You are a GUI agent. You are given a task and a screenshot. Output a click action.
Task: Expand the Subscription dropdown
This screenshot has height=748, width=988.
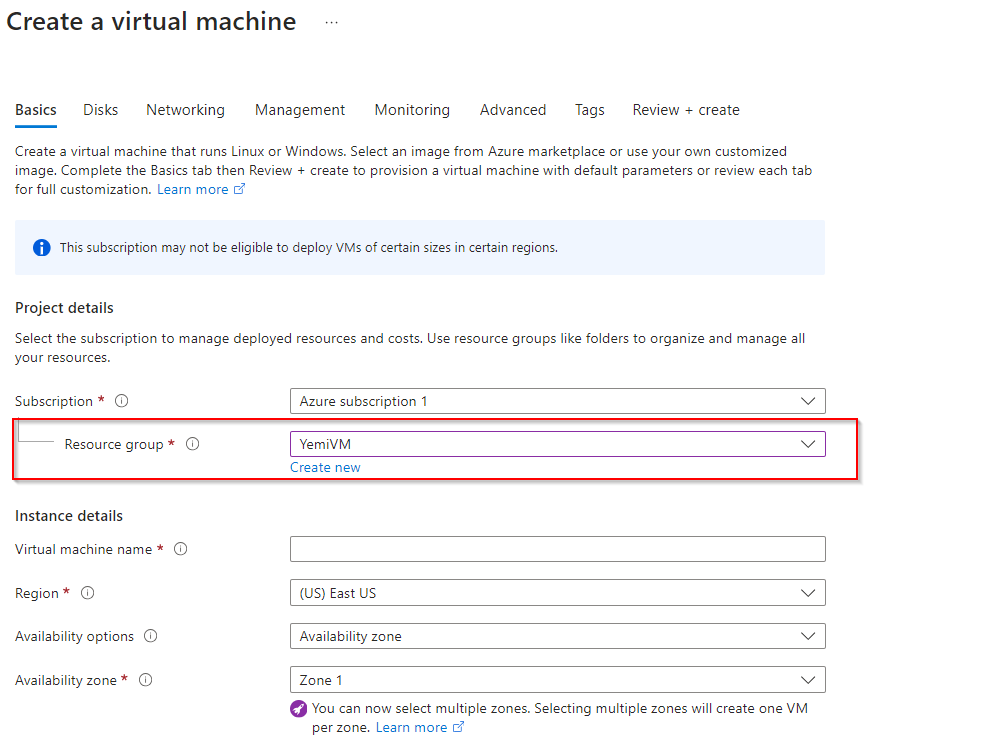coord(557,401)
